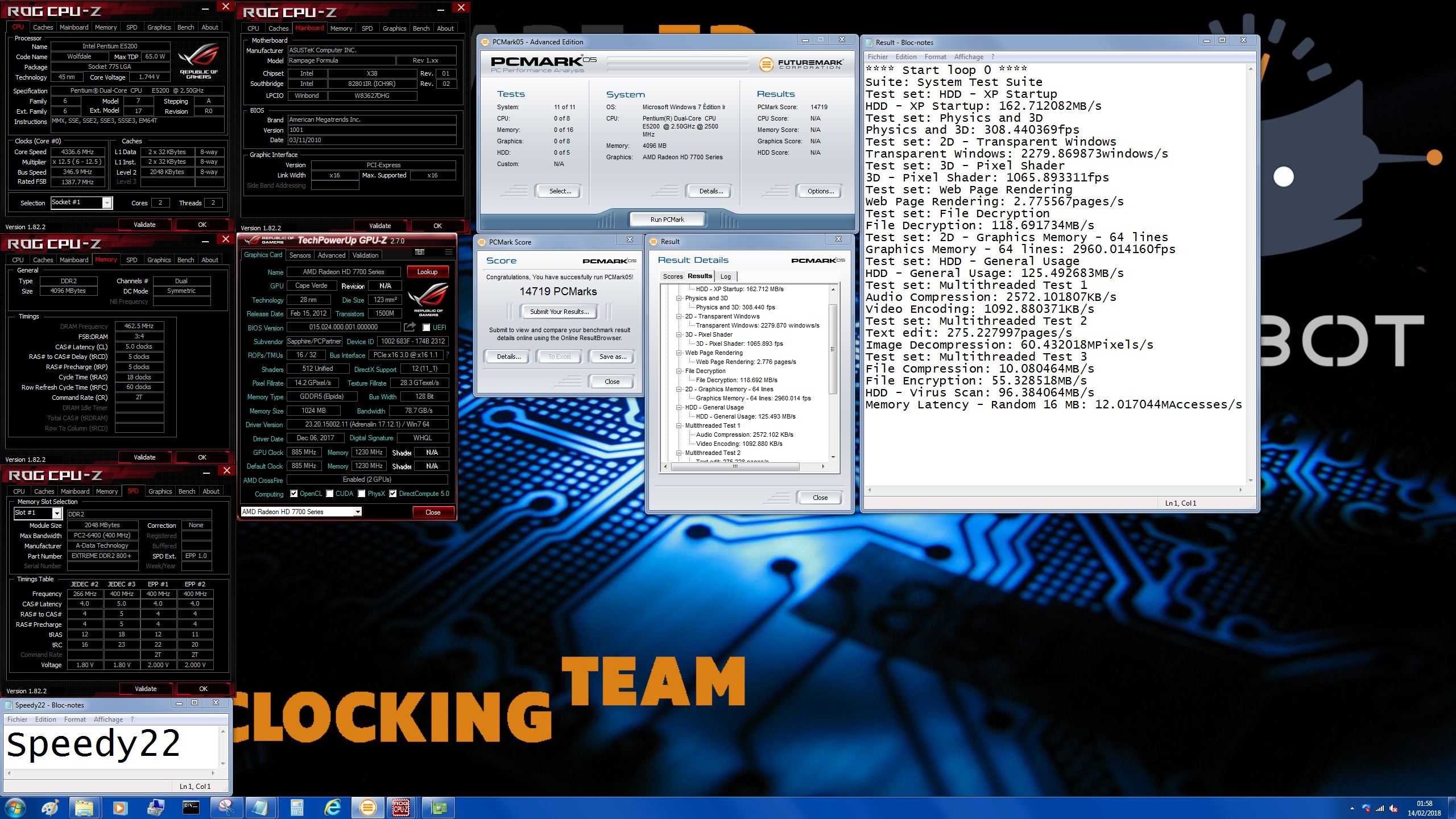This screenshot has height=819, width=1456.
Task: Click the network signal tray icon
Action: click(1380, 808)
